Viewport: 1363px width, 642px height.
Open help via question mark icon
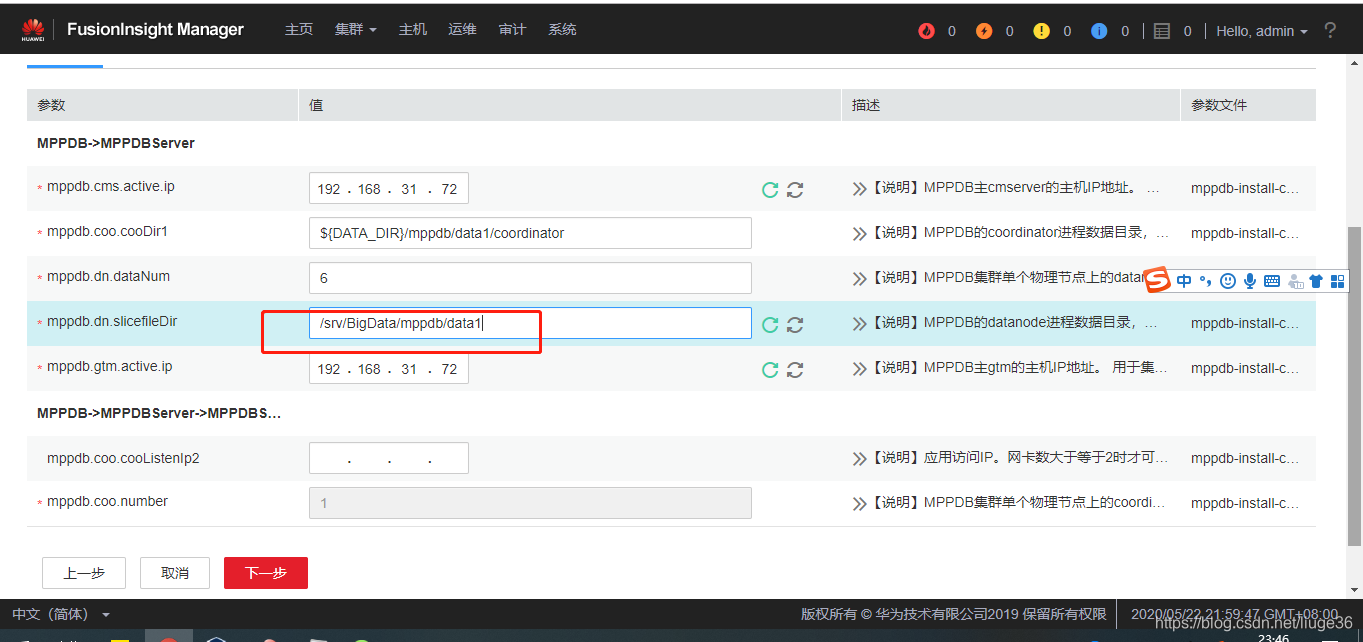point(1330,30)
